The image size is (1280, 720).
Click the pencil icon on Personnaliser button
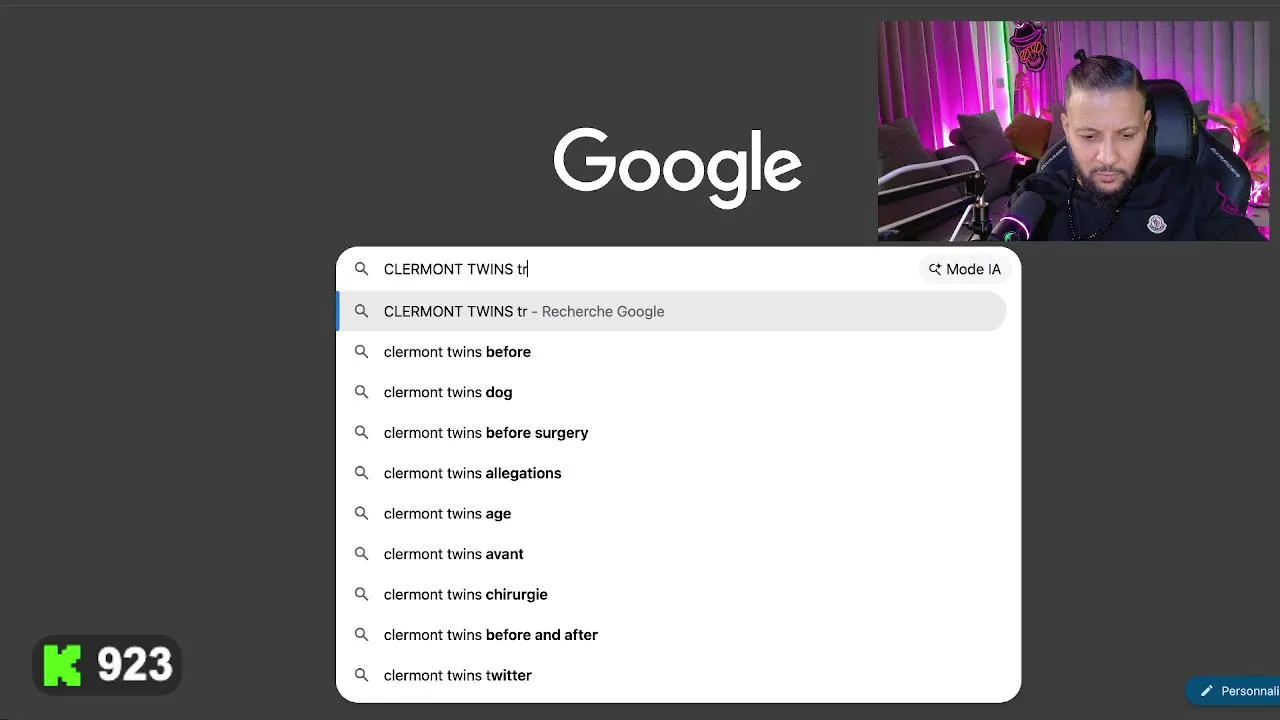[1207, 691]
